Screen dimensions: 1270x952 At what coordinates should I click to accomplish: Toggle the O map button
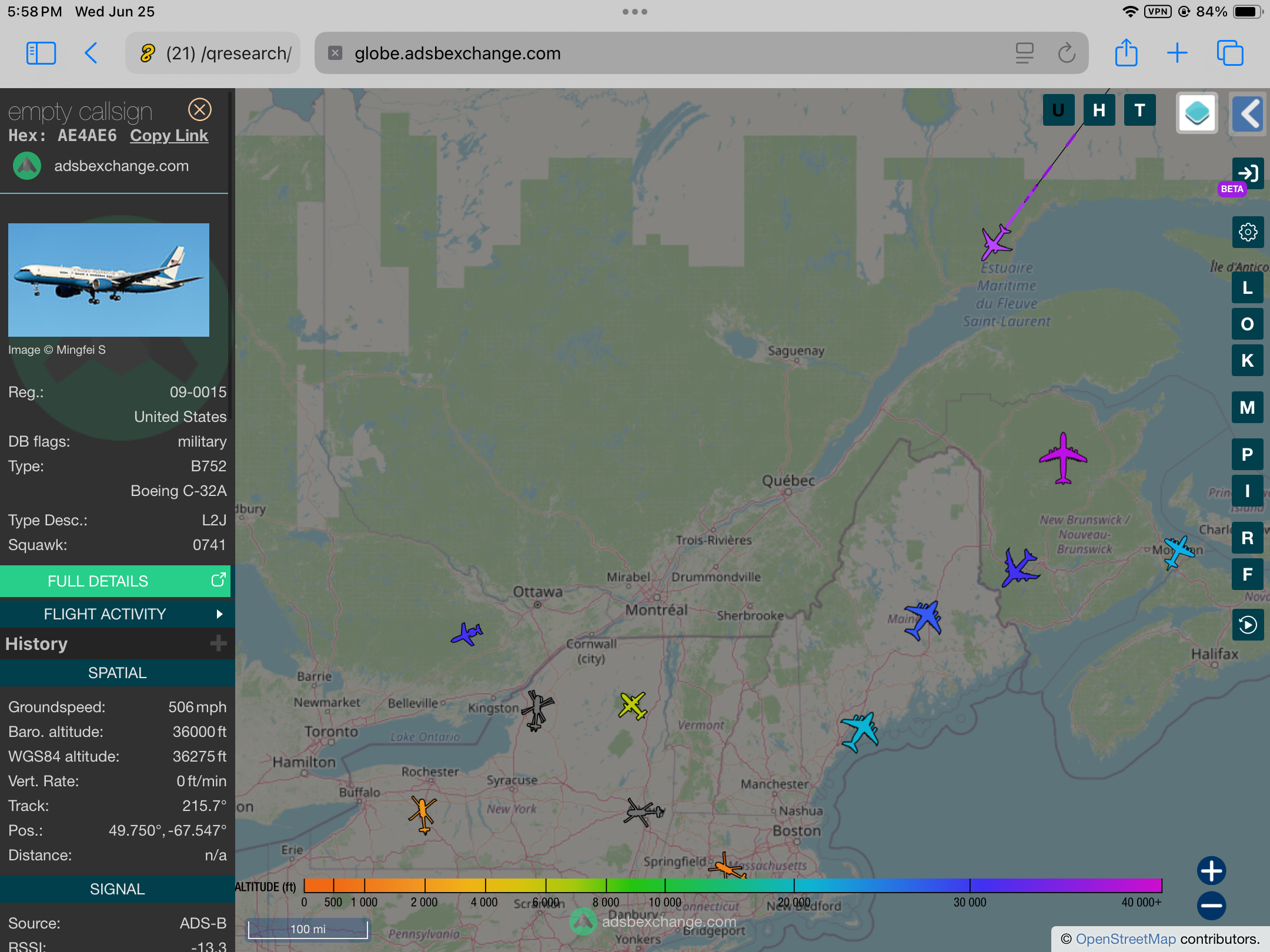click(1248, 324)
